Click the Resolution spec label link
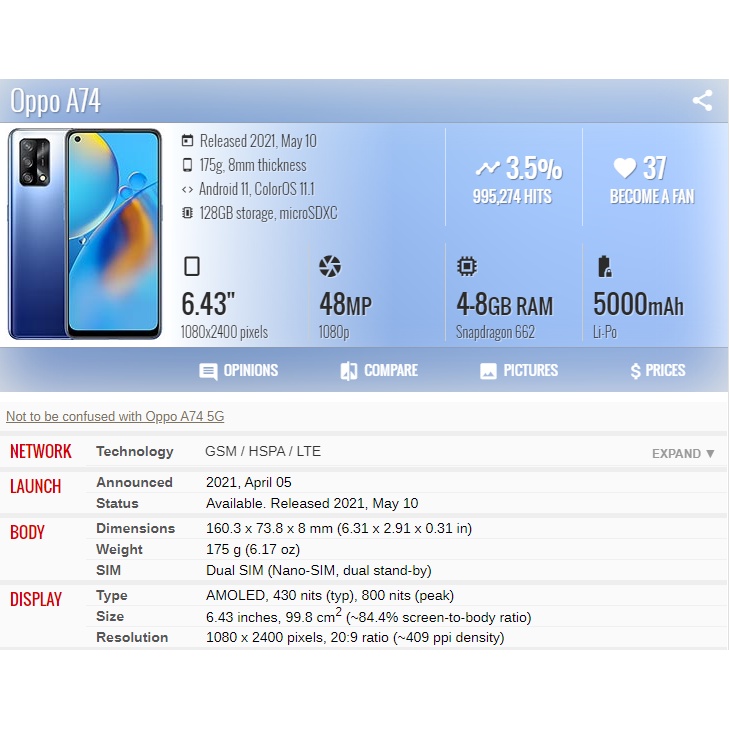The height and width of the screenshot is (729, 729). (x=132, y=637)
